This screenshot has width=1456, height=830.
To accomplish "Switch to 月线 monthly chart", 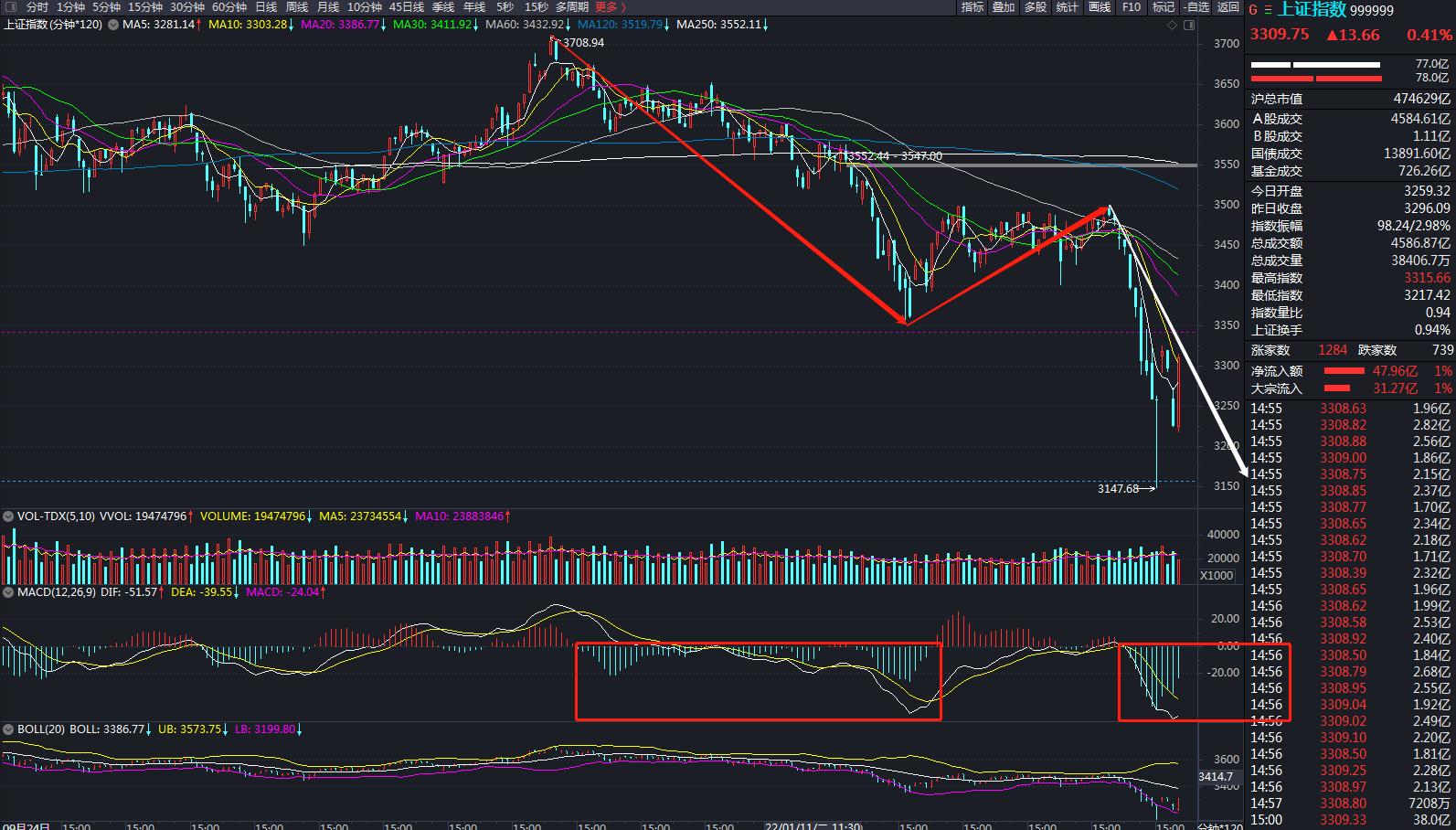I will pyautogui.click(x=327, y=7).
